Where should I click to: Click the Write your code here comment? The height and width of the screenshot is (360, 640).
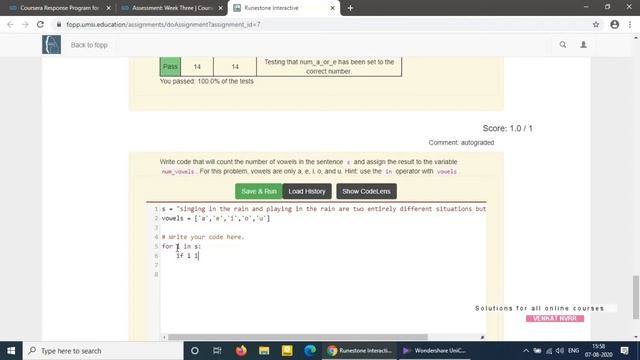tap(203, 237)
